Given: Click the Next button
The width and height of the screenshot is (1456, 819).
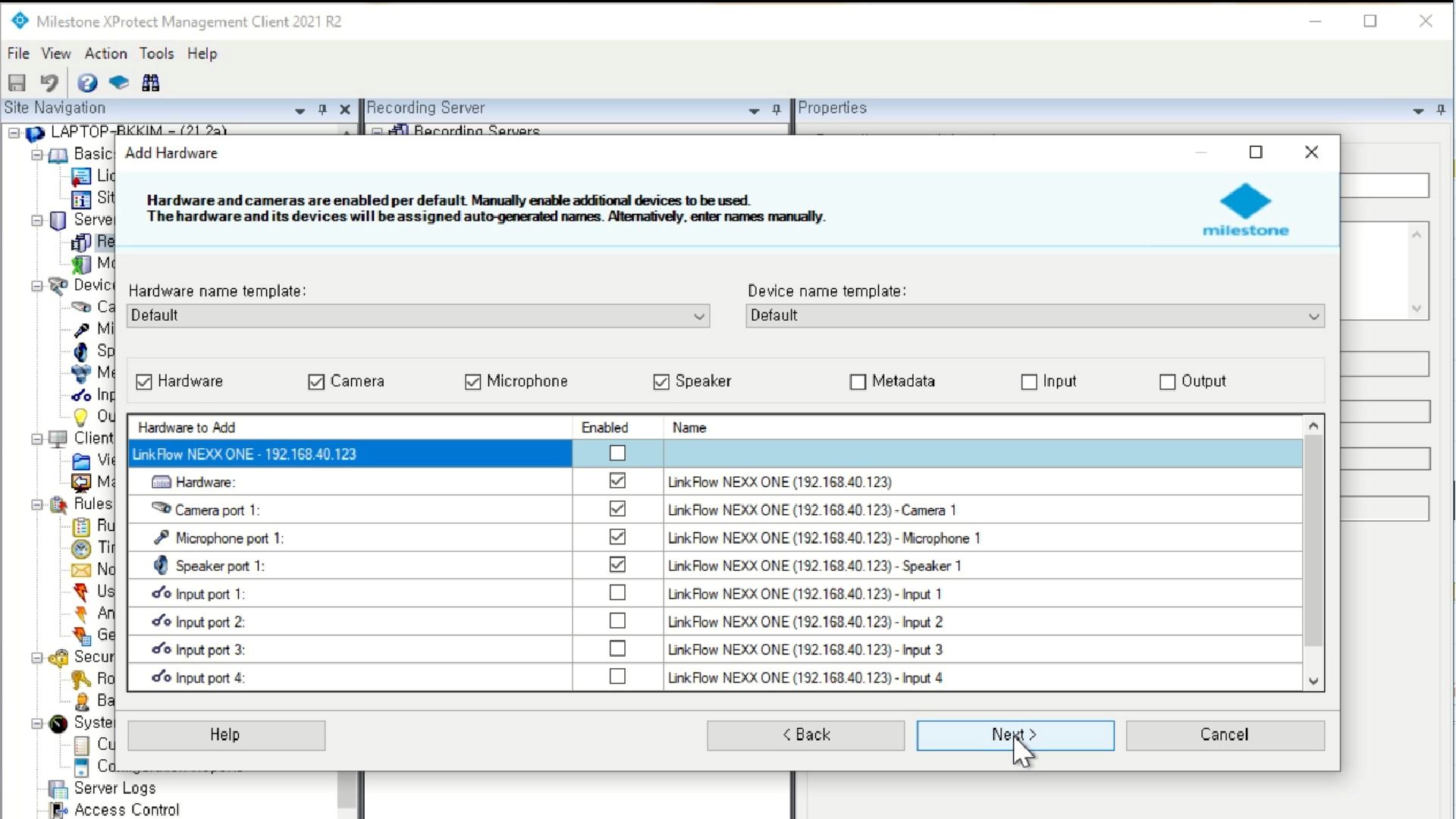Looking at the screenshot, I should coord(1015,736).
